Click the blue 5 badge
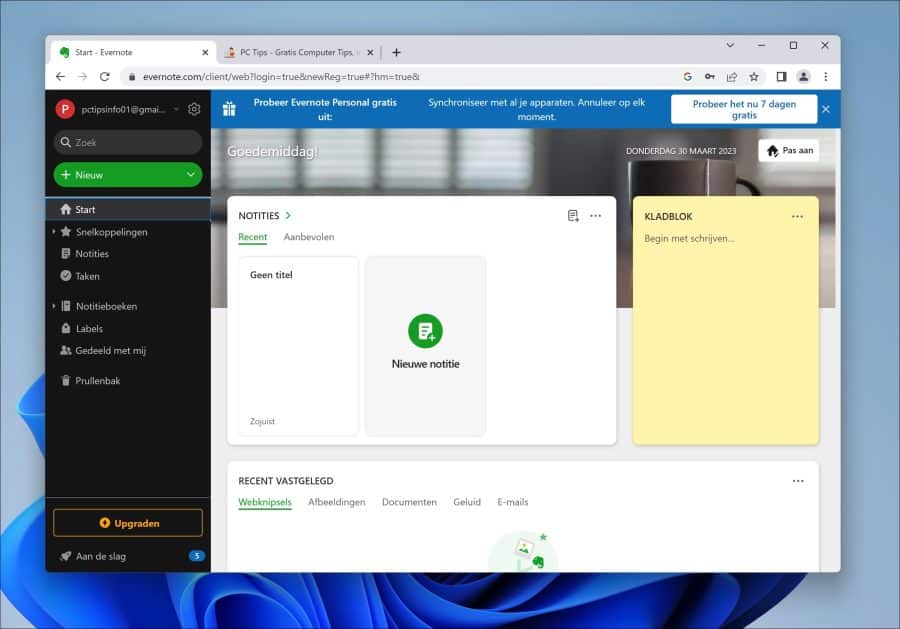The image size is (900, 629). coord(196,556)
